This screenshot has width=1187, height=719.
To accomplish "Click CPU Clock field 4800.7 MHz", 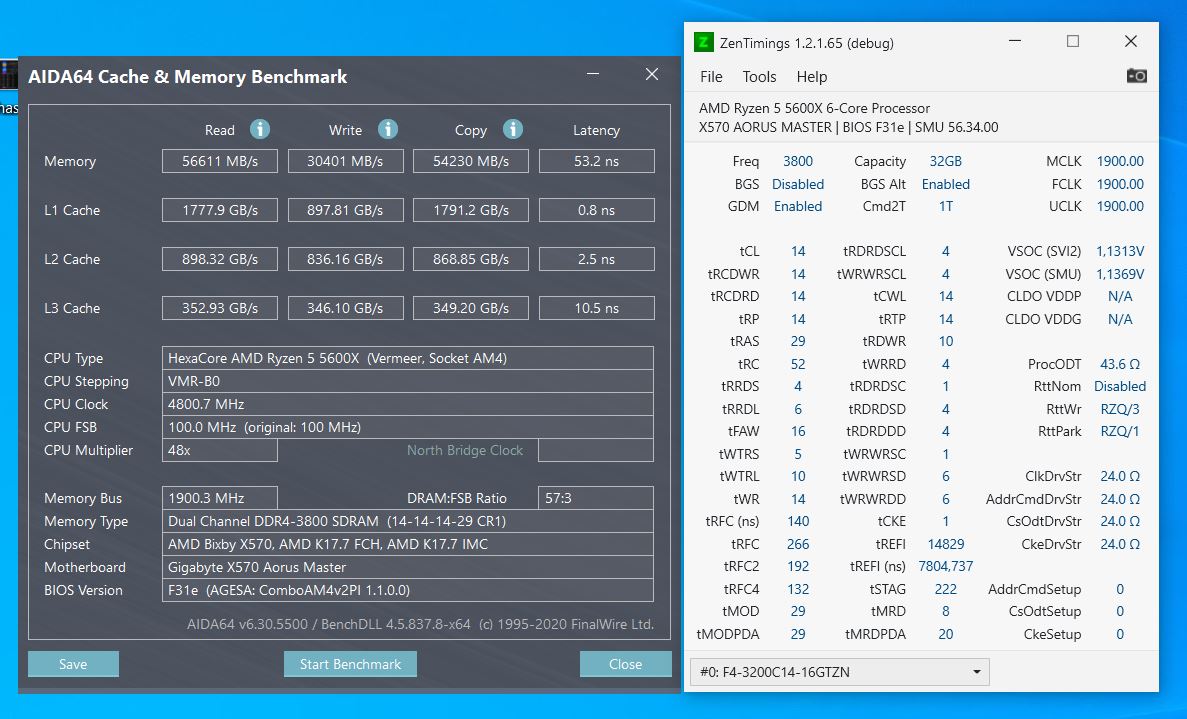I will [x=408, y=404].
